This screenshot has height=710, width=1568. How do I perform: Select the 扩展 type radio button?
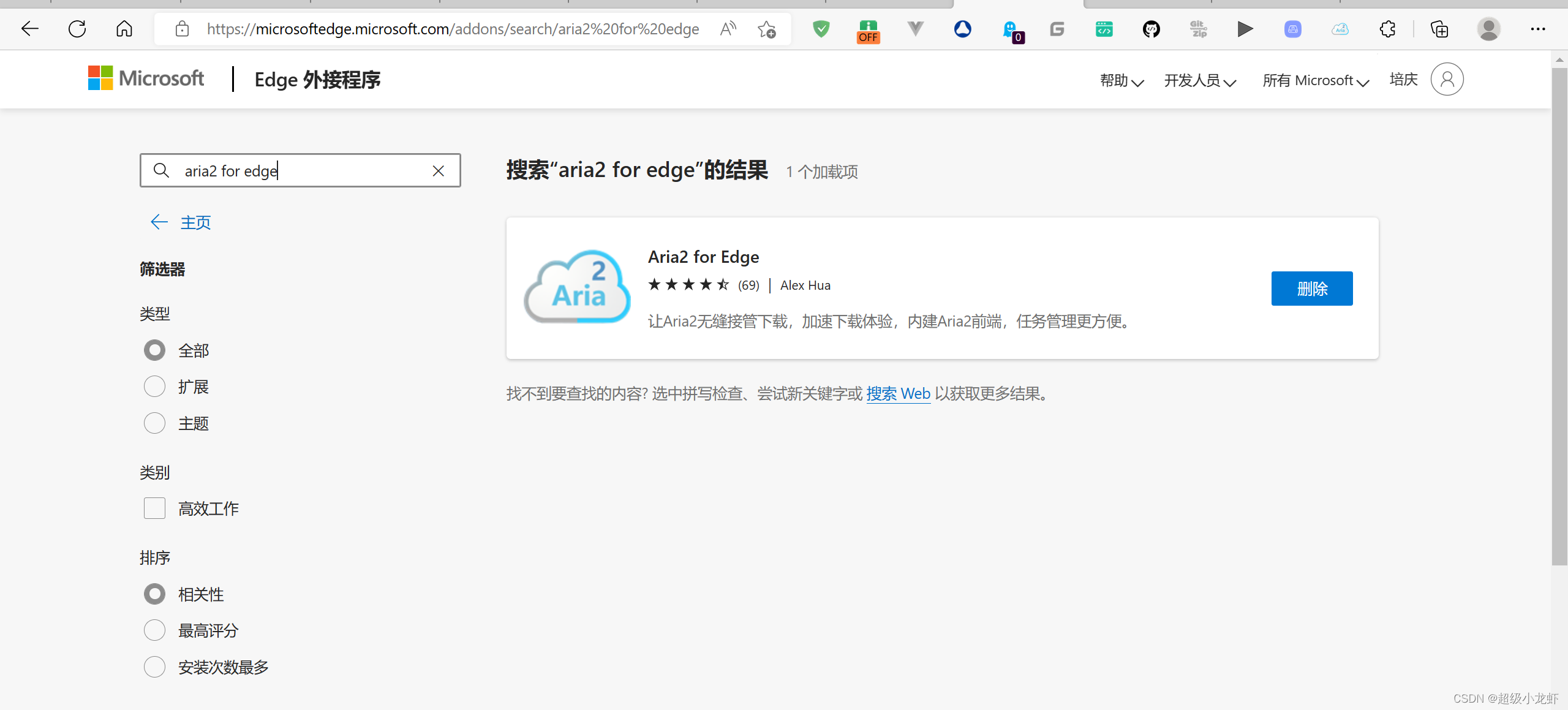point(154,387)
